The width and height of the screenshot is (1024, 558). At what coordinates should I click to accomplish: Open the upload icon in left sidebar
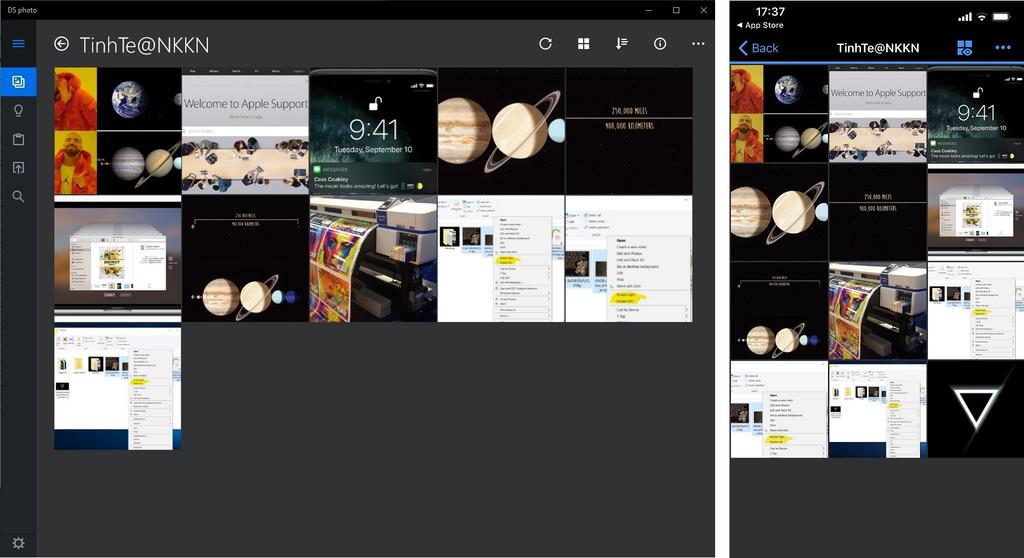point(18,168)
